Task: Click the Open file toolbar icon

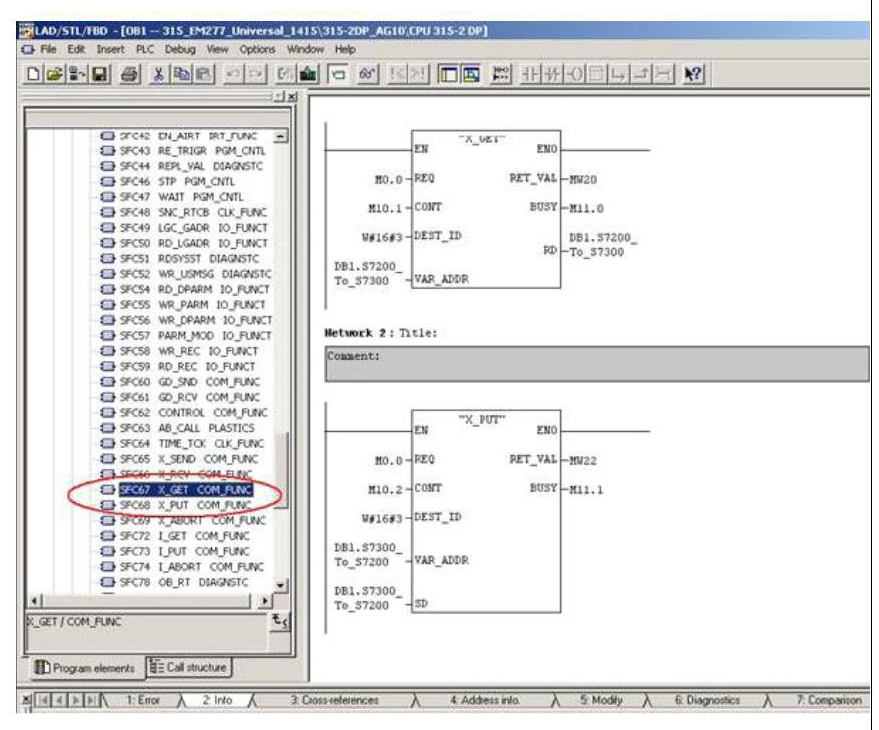Action: 56,73
